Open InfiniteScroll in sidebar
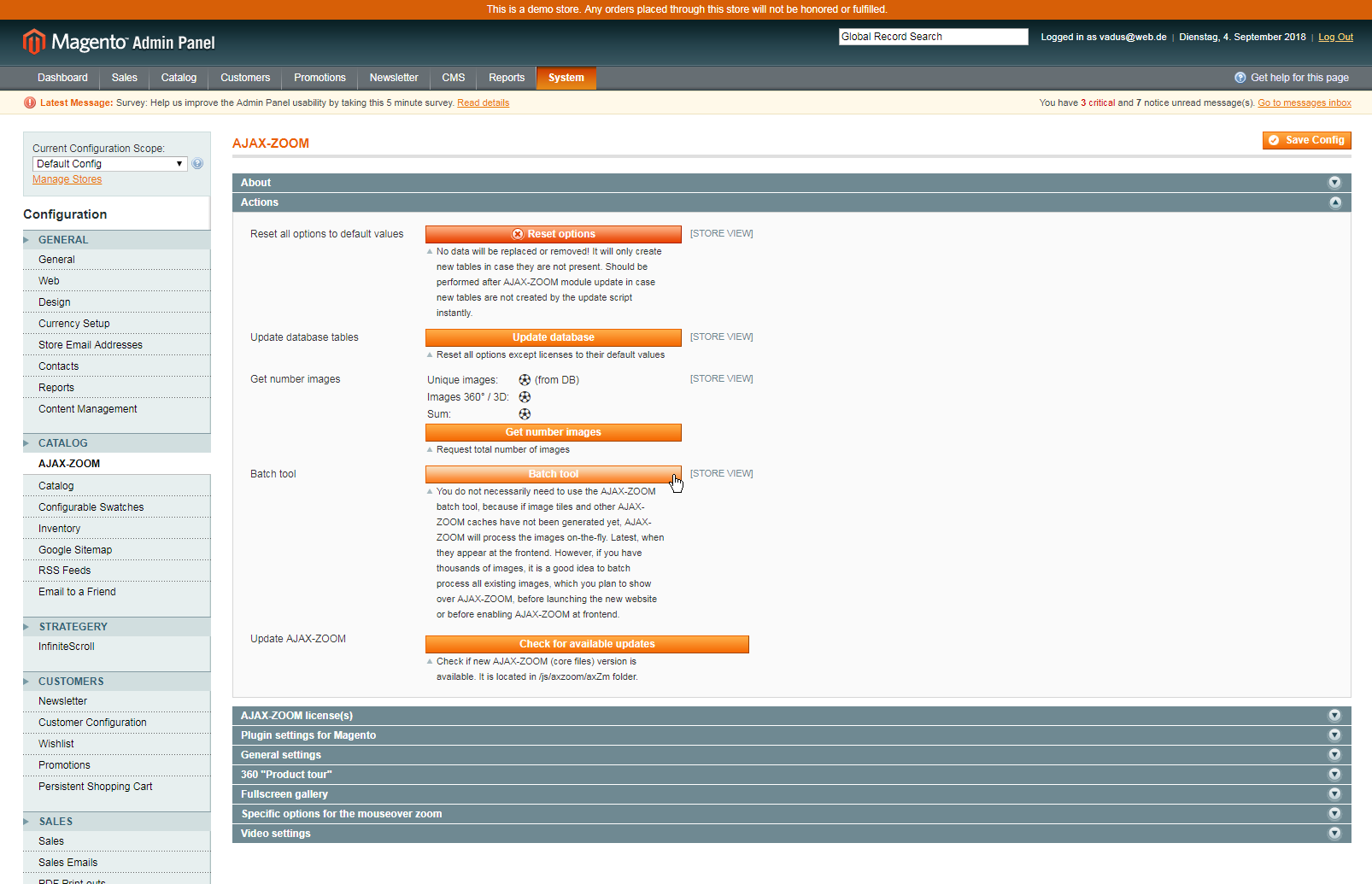The height and width of the screenshot is (884, 1372). coord(116,647)
